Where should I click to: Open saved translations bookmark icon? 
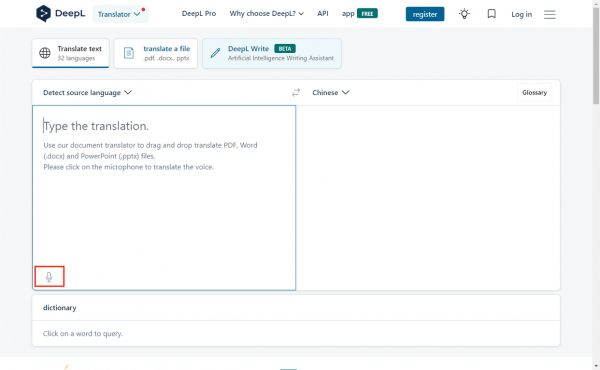click(x=491, y=14)
